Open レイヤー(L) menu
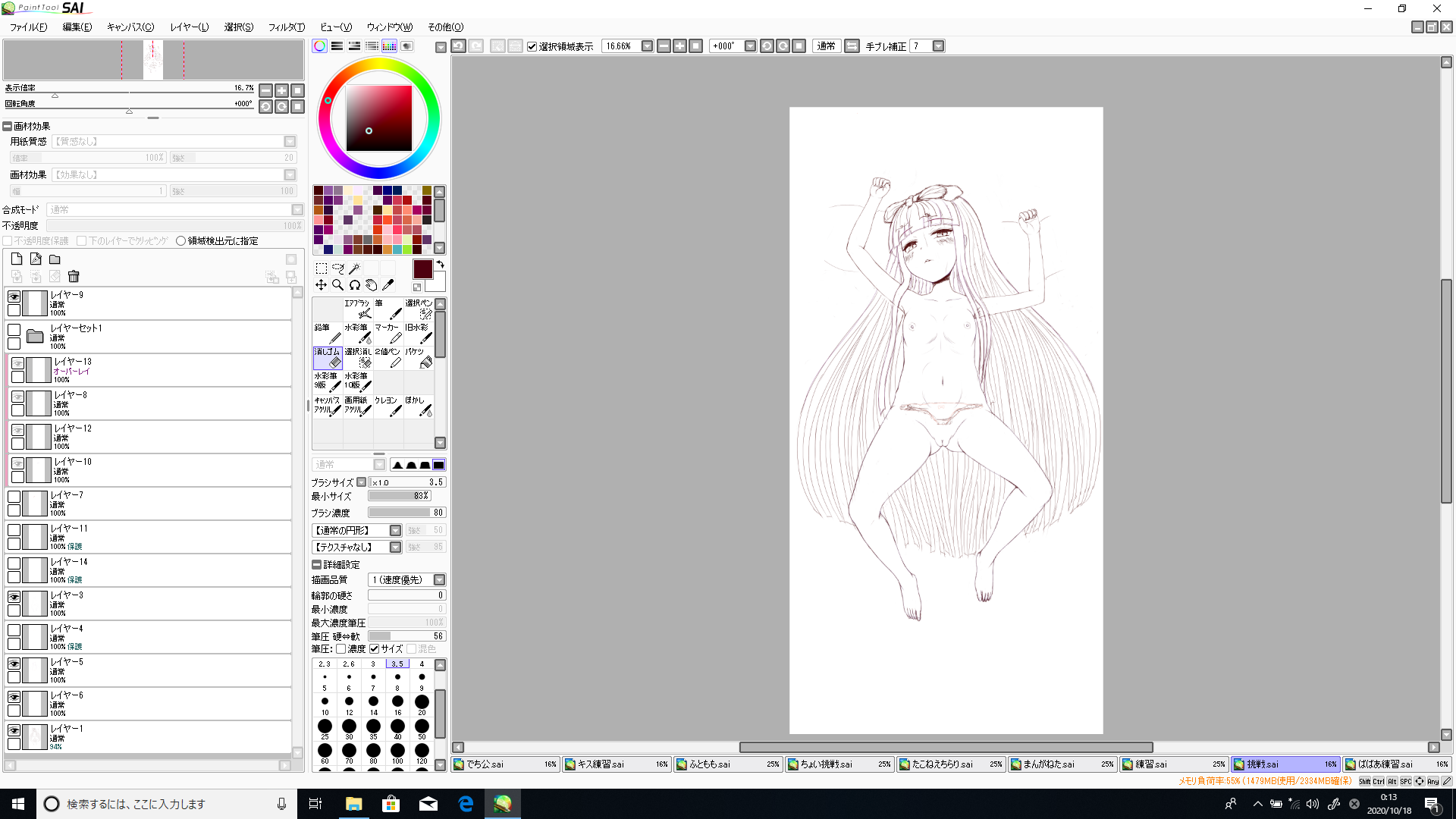The width and height of the screenshot is (1456, 819). pyautogui.click(x=190, y=27)
